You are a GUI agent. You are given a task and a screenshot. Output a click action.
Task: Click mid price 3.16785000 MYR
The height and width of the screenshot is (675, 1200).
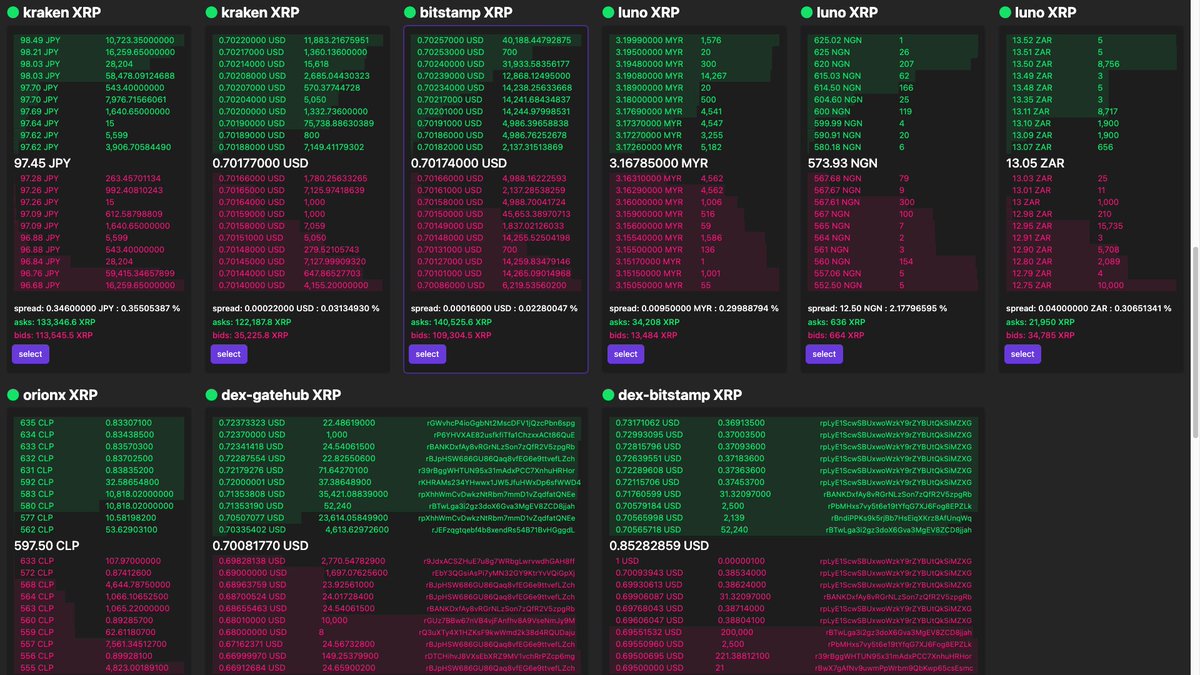tap(659, 163)
